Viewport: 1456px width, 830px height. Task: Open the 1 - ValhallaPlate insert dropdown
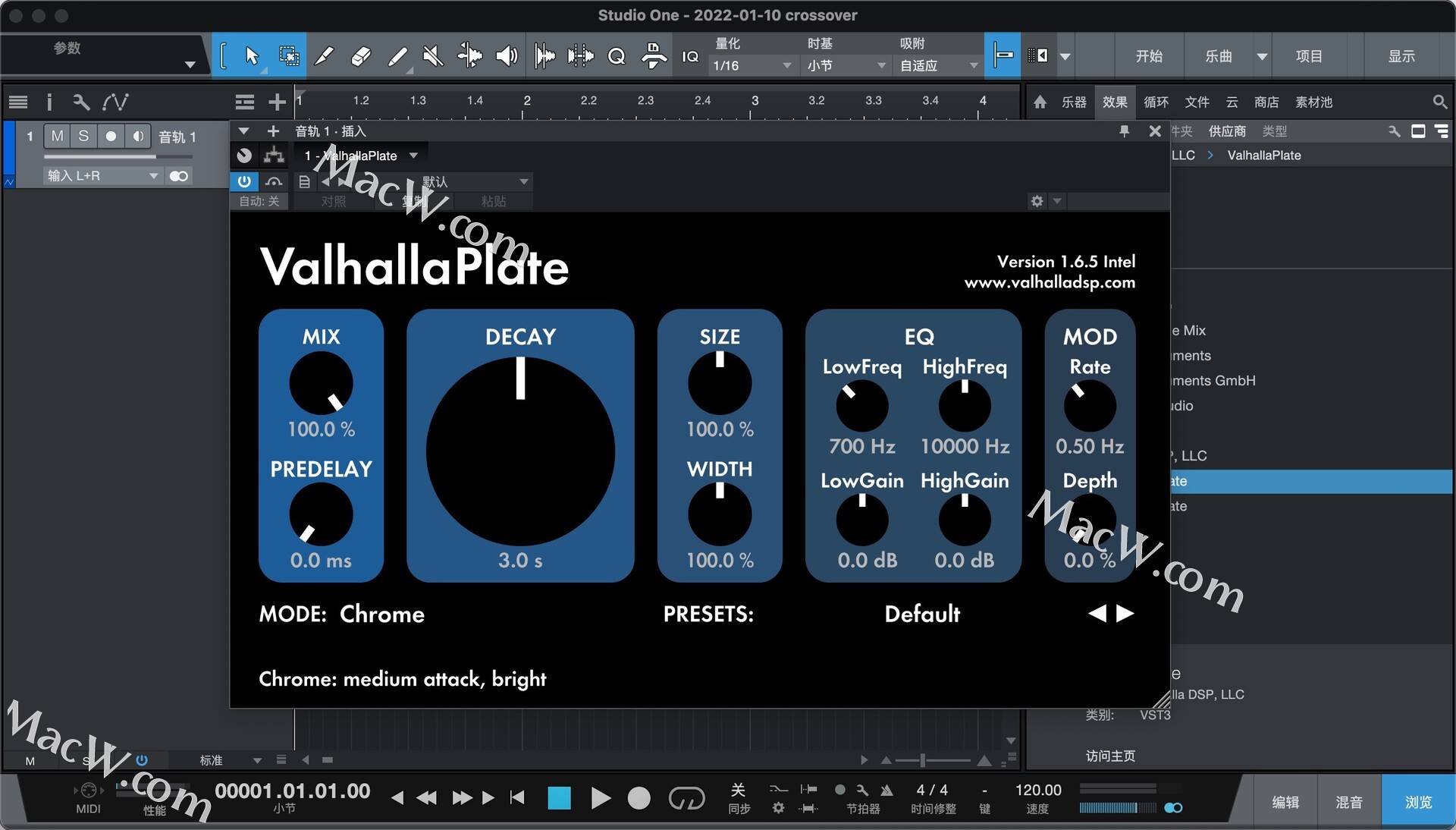pos(361,156)
